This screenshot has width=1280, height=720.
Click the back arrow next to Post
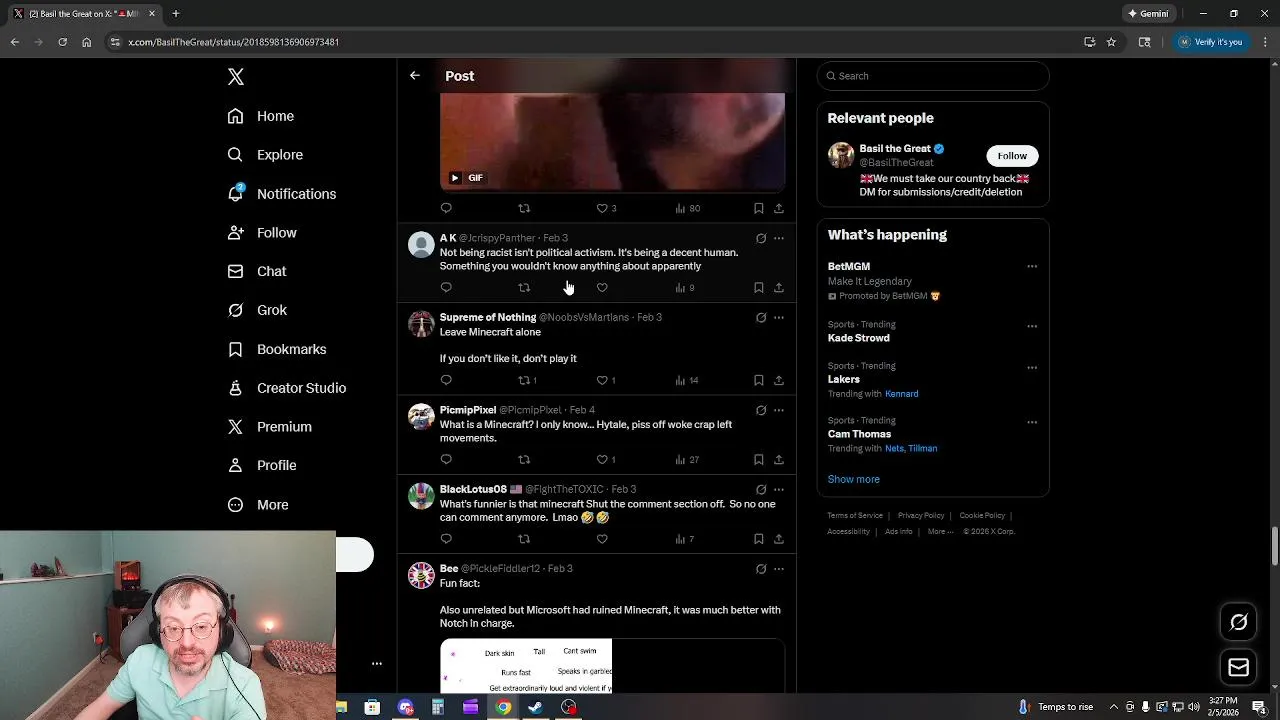point(415,76)
